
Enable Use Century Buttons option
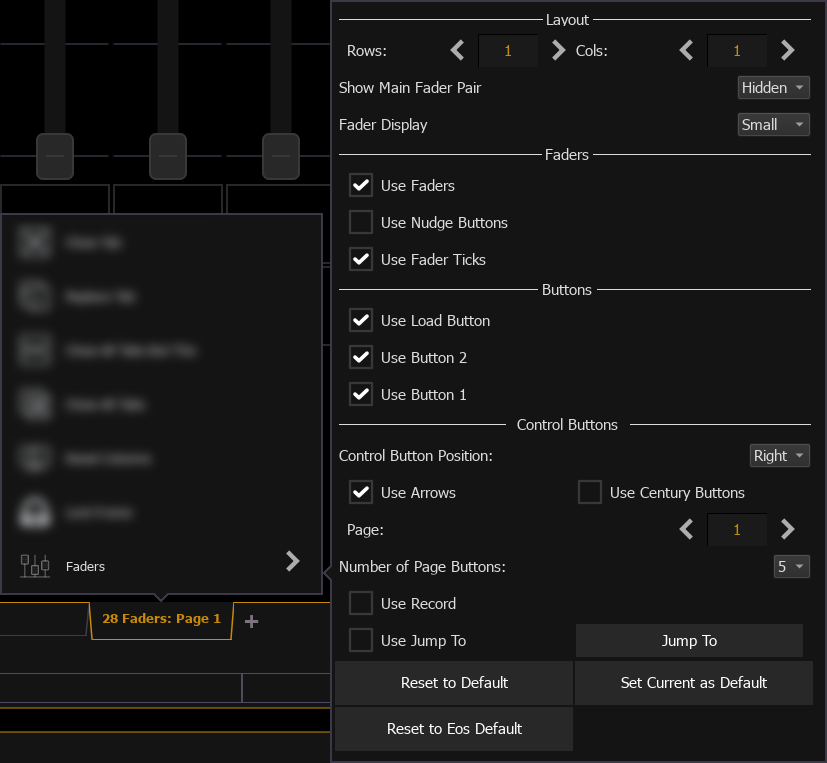point(590,492)
